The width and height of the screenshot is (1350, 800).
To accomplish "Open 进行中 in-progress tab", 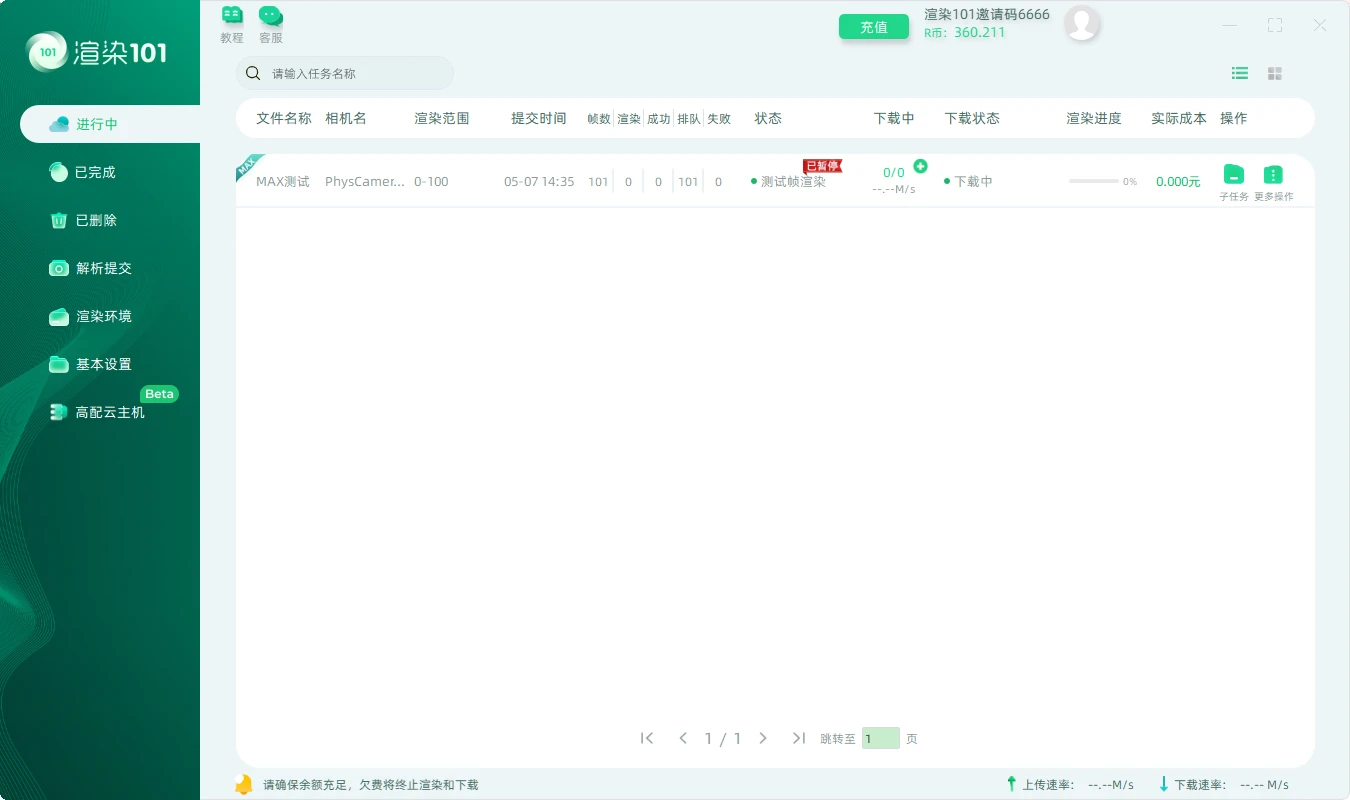I will 110,124.
